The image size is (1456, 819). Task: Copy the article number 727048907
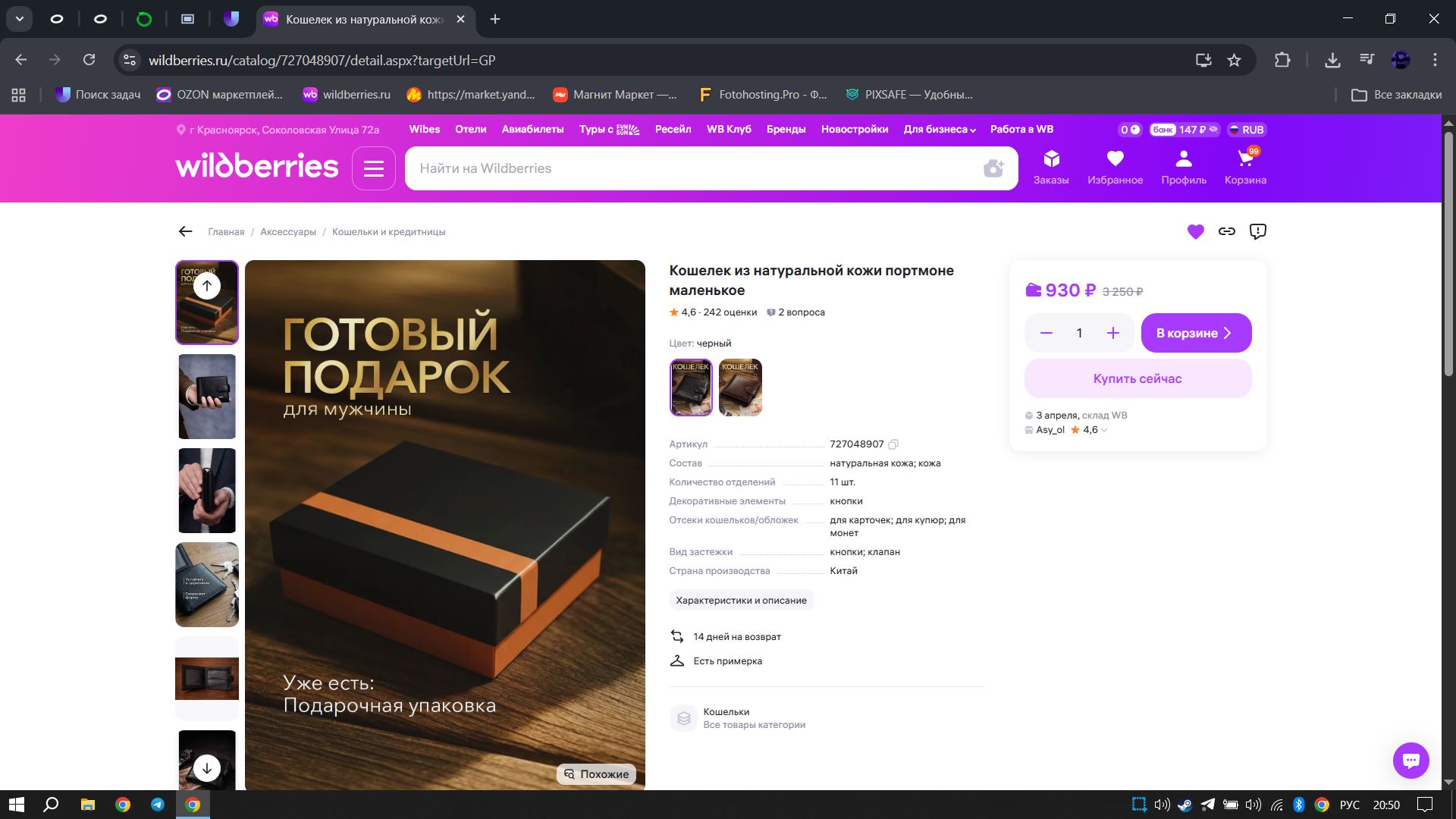(x=893, y=444)
